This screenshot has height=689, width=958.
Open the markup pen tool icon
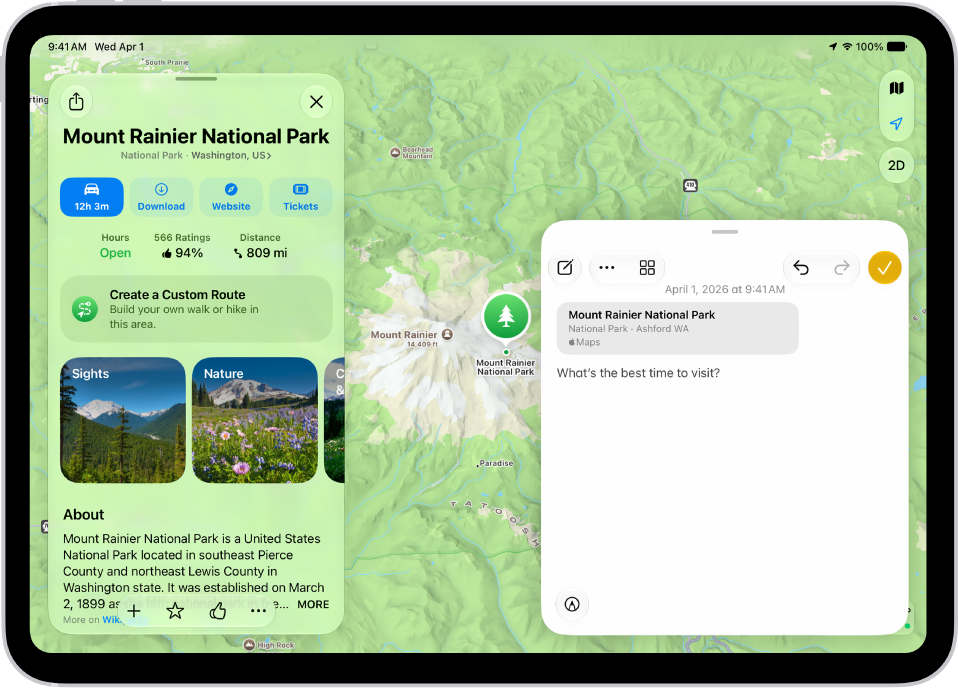(572, 604)
